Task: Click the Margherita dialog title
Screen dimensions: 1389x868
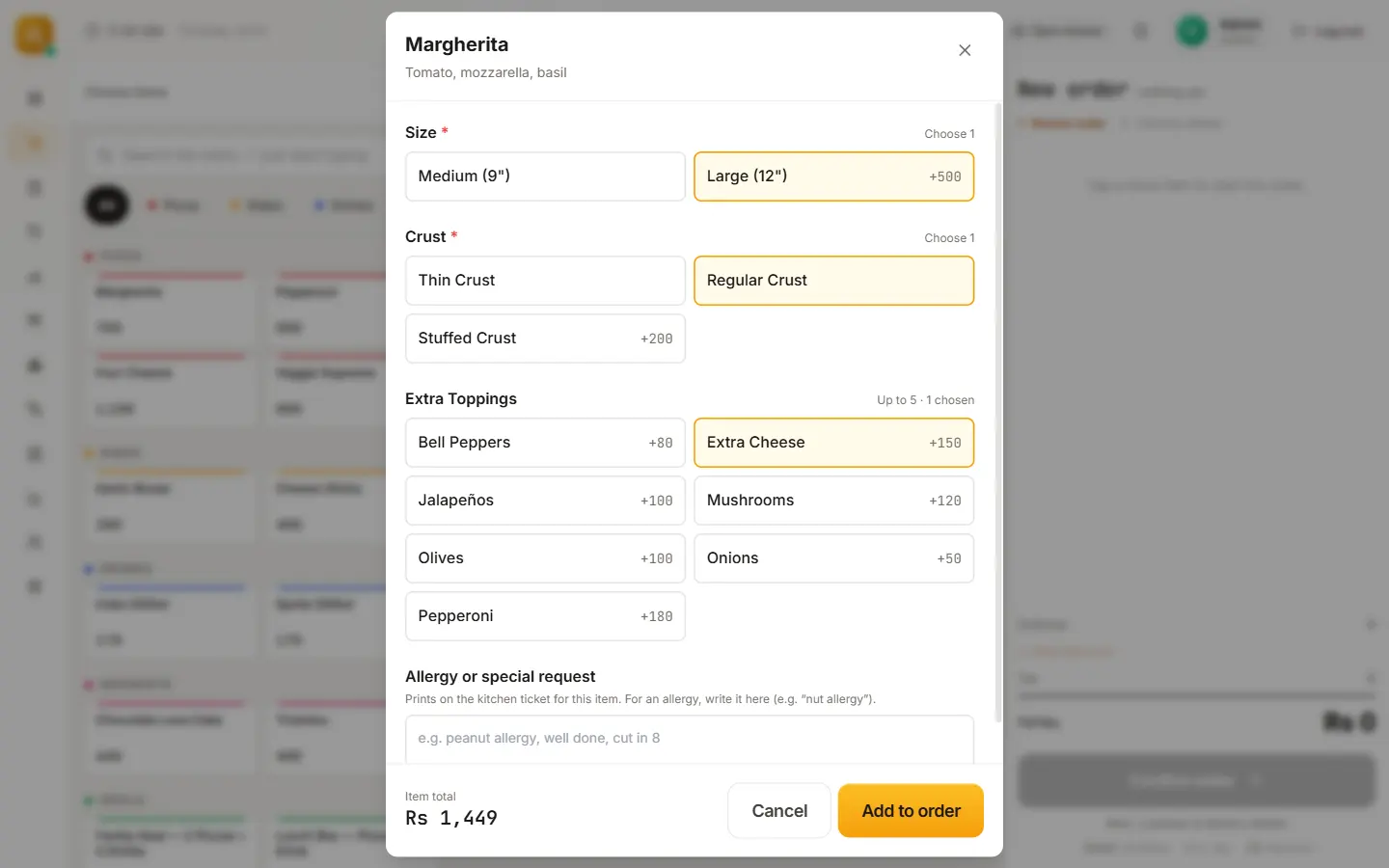Action: [x=456, y=44]
